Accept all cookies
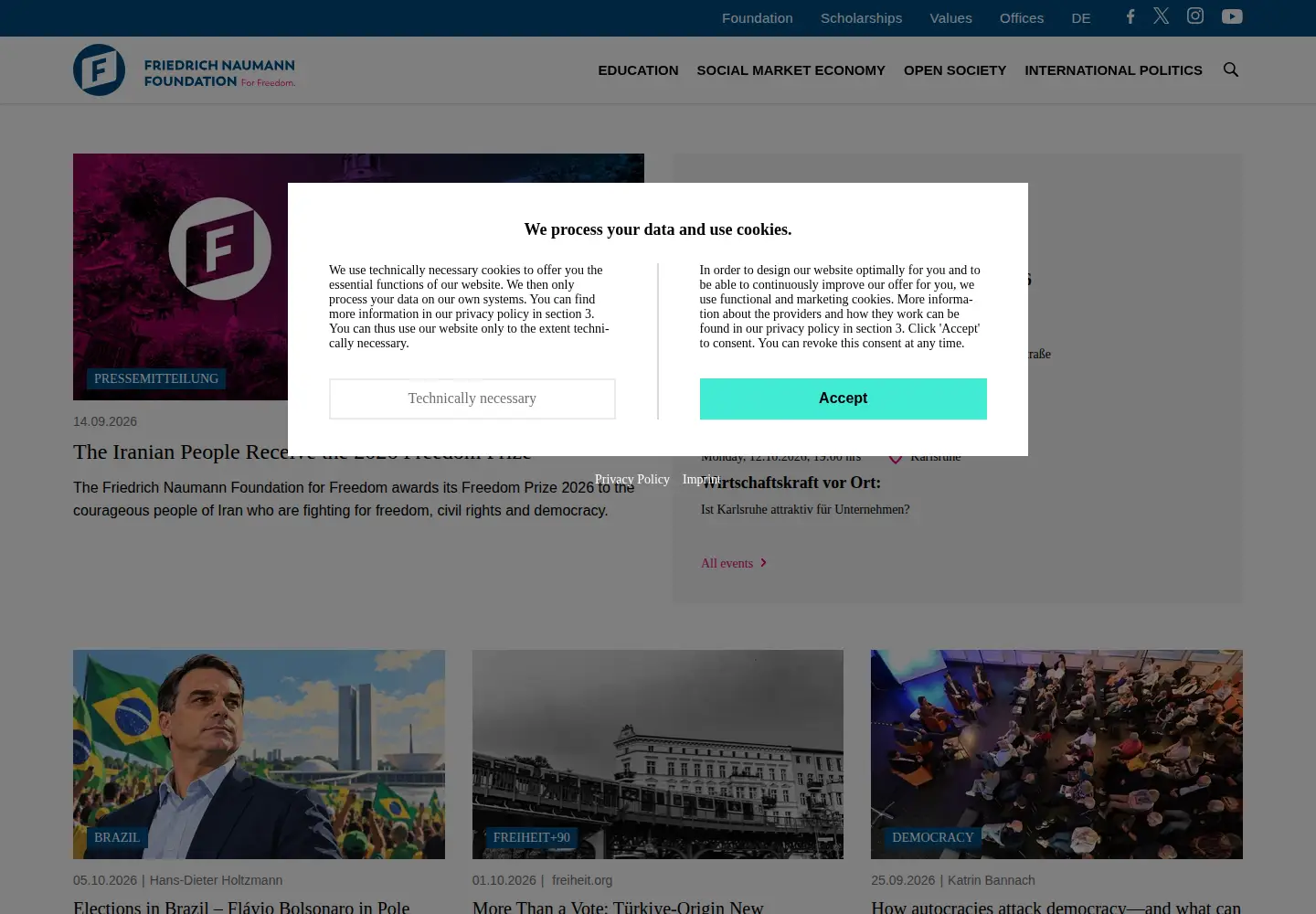Image resolution: width=1316 pixels, height=914 pixels. (844, 399)
